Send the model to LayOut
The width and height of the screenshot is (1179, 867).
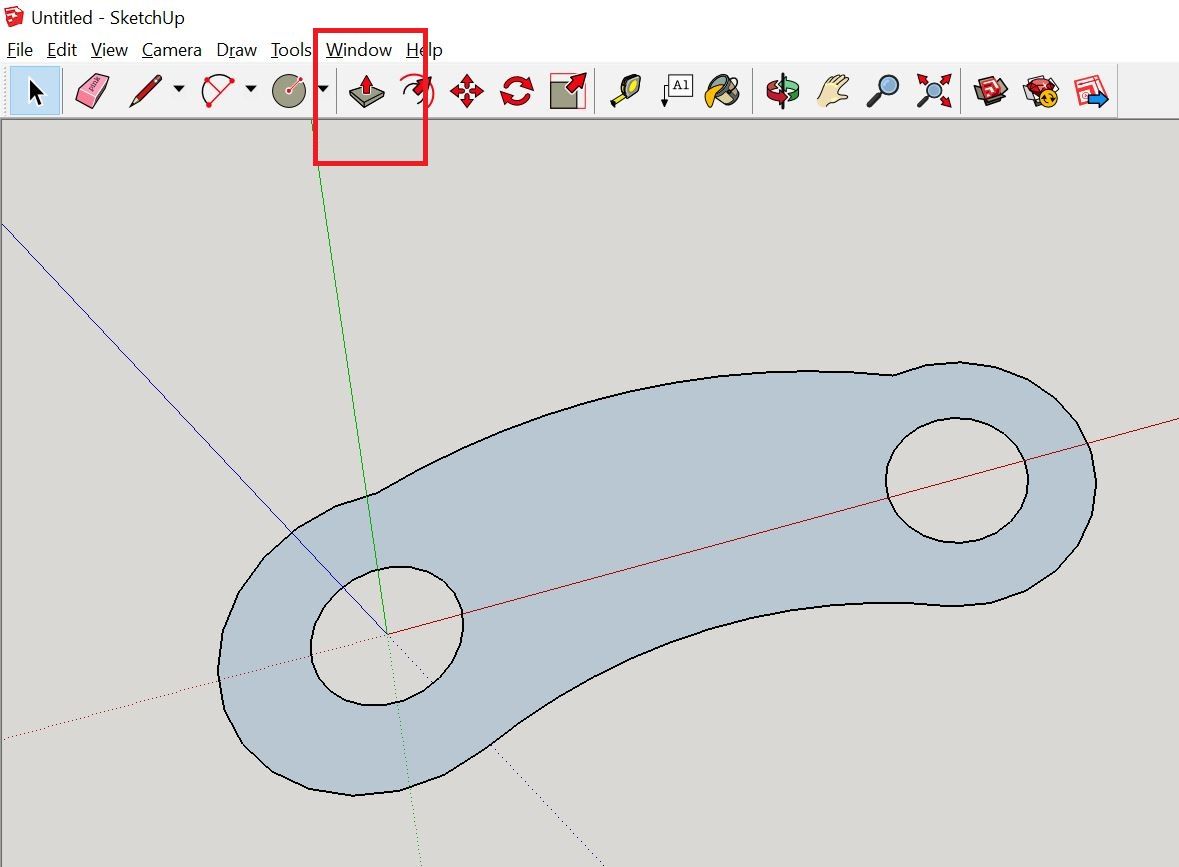pyautogui.click(x=1090, y=91)
